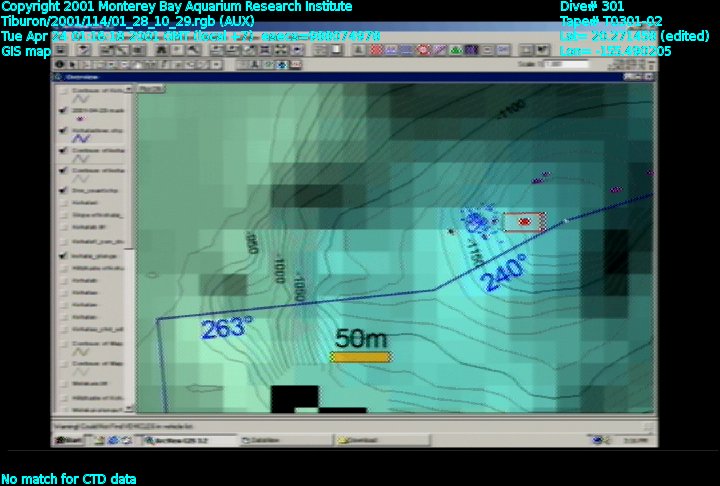Select the 2001-04-23 mark theme name
The width and height of the screenshot is (720, 486).
click(98, 111)
